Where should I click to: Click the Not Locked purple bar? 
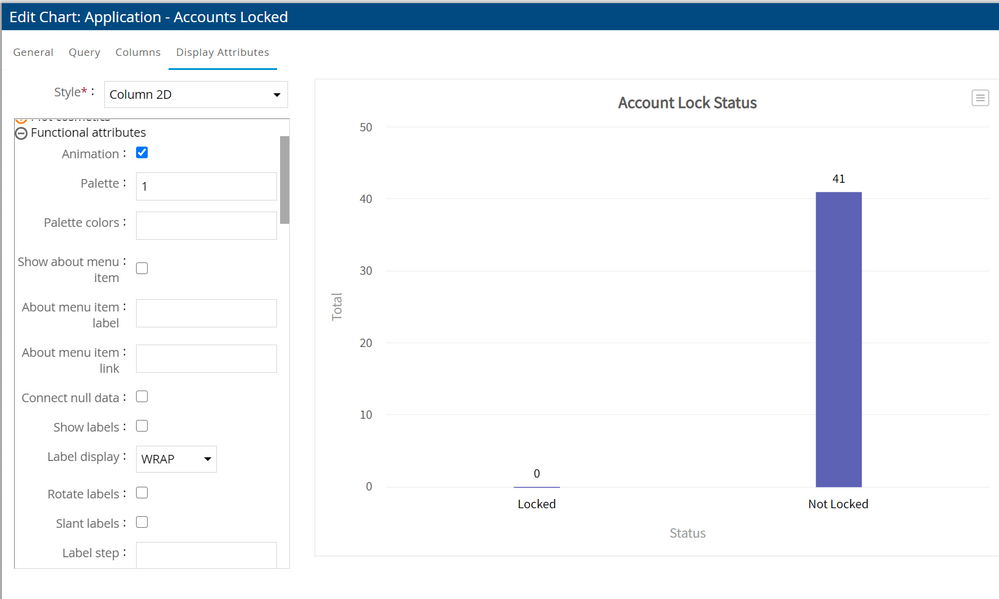coord(838,339)
